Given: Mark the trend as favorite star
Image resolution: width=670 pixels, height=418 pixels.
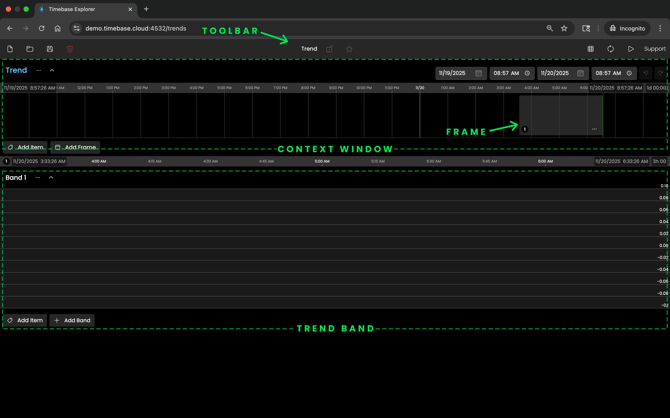Looking at the screenshot, I should (349, 49).
